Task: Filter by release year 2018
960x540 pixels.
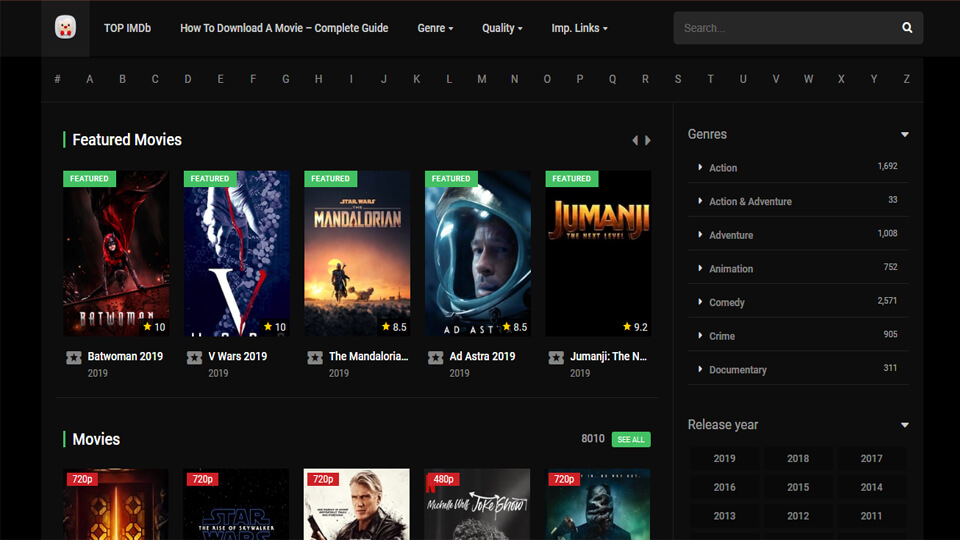Action: 798,459
